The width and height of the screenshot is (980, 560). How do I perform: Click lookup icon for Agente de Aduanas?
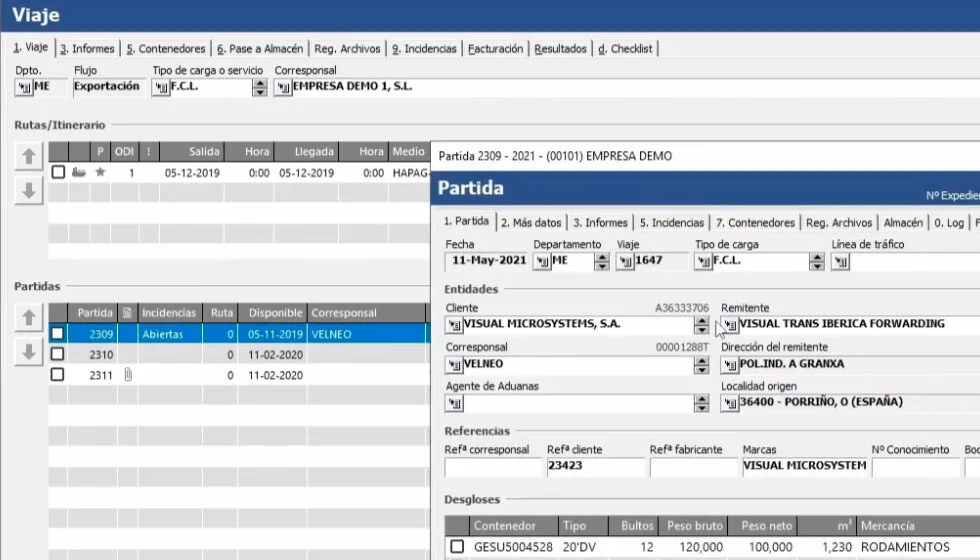click(454, 403)
